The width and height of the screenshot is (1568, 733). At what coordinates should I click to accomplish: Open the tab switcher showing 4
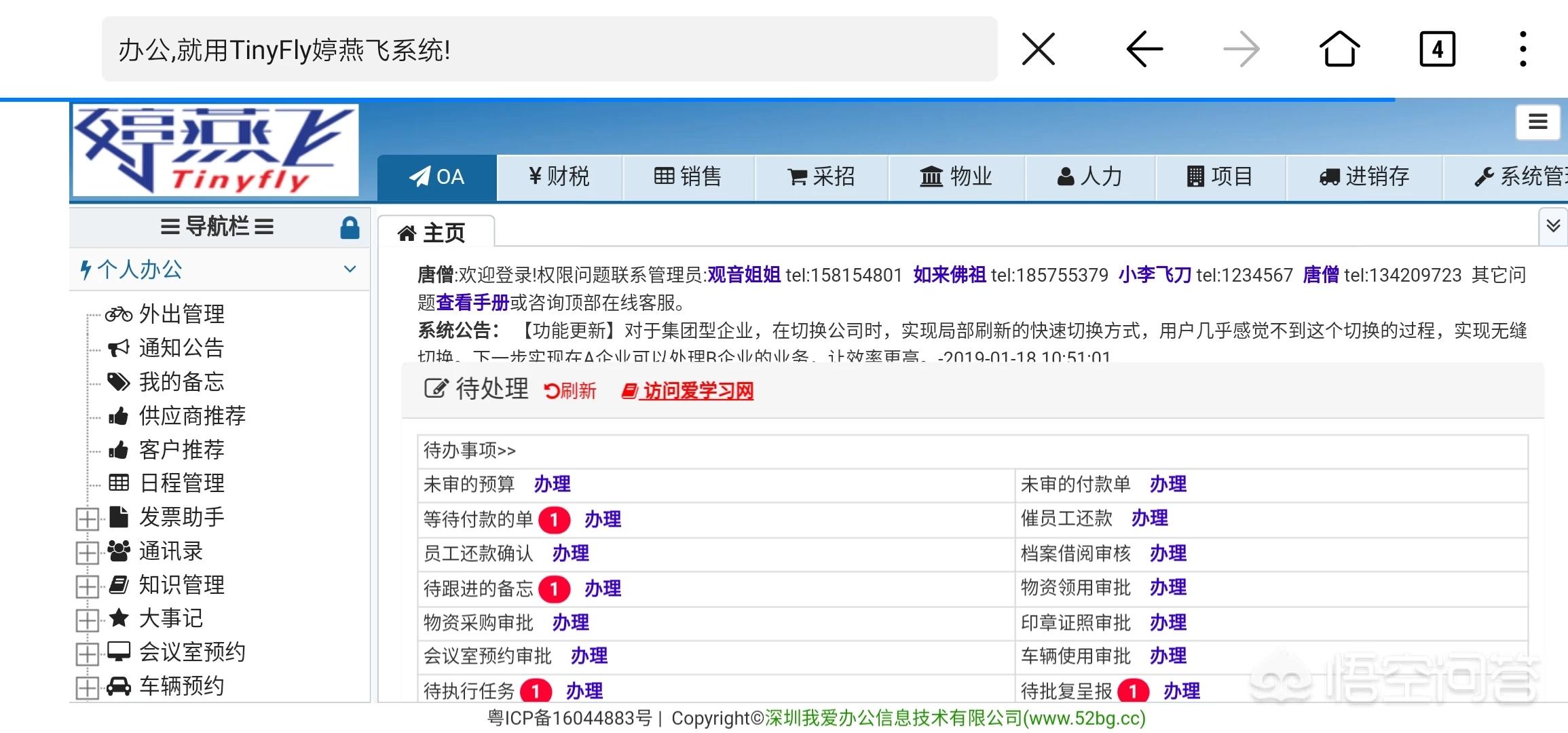point(1438,49)
